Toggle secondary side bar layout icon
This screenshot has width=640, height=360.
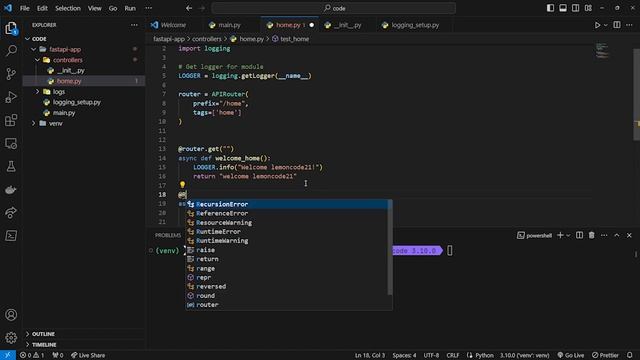click(x=576, y=8)
